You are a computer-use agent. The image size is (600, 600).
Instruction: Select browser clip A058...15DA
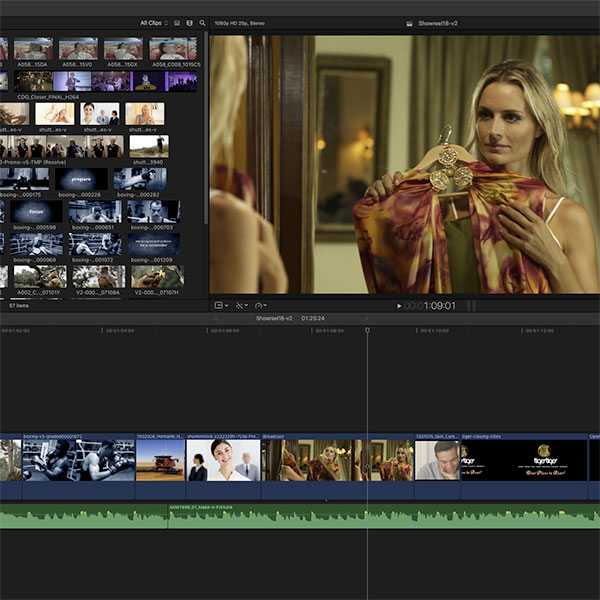pyautogui.click(x=33, y=49)
